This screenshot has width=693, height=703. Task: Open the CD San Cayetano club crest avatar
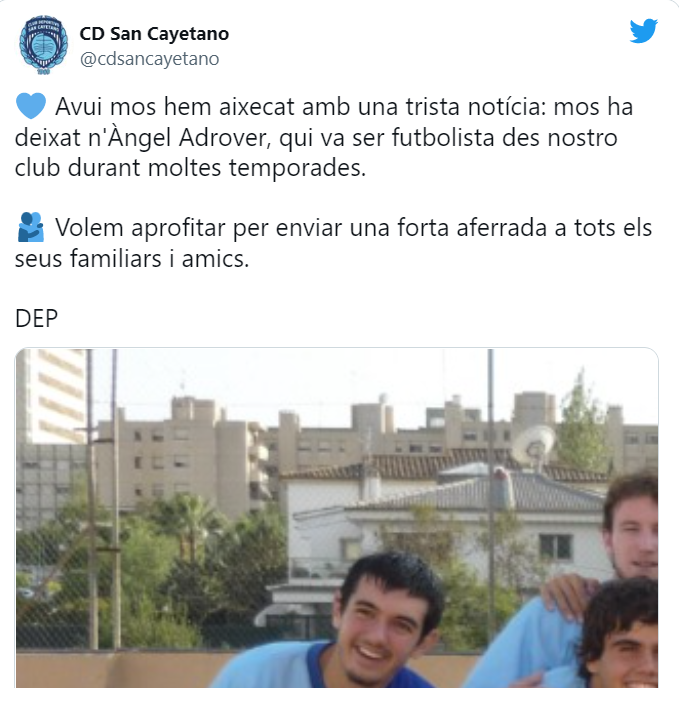coord(43,45)
